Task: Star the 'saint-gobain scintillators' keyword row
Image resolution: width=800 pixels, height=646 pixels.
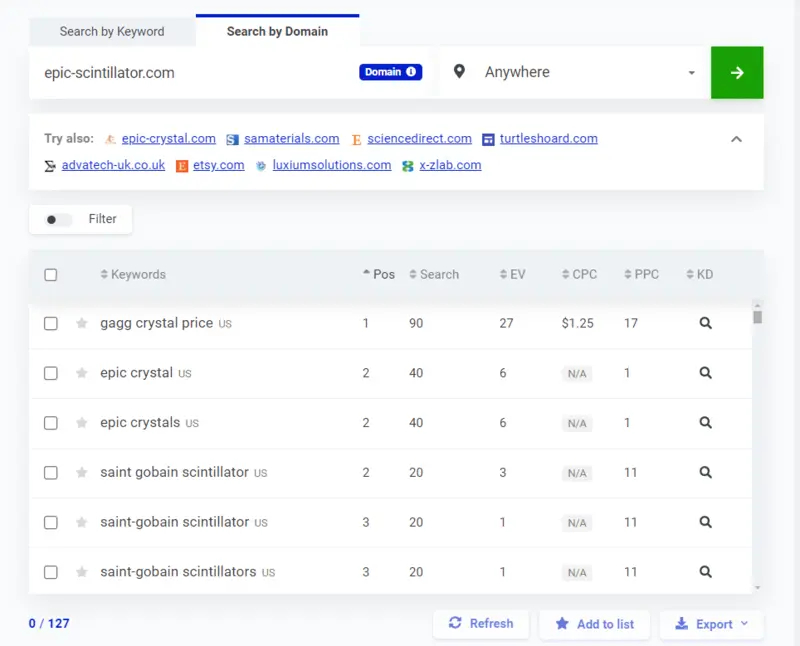Action: [x=82, y=572]
